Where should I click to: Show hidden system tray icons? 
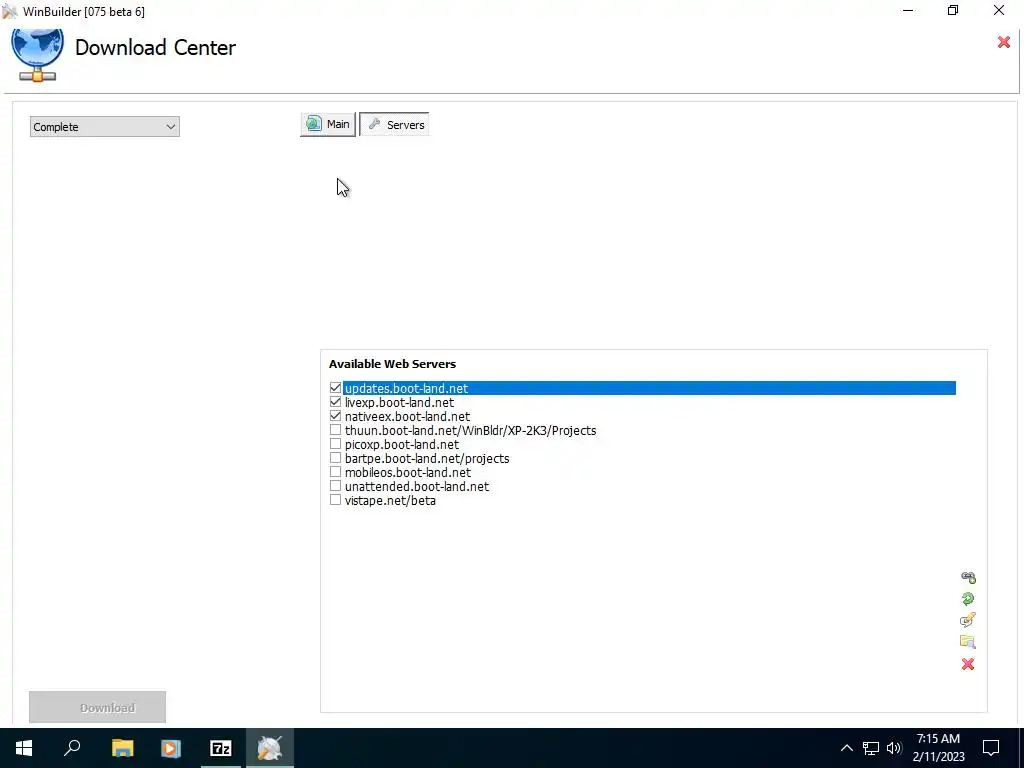846,748
